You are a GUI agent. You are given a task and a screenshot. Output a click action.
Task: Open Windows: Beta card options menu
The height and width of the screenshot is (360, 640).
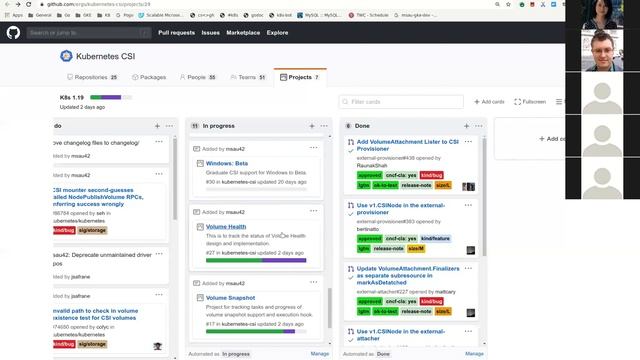coord(313,148)
